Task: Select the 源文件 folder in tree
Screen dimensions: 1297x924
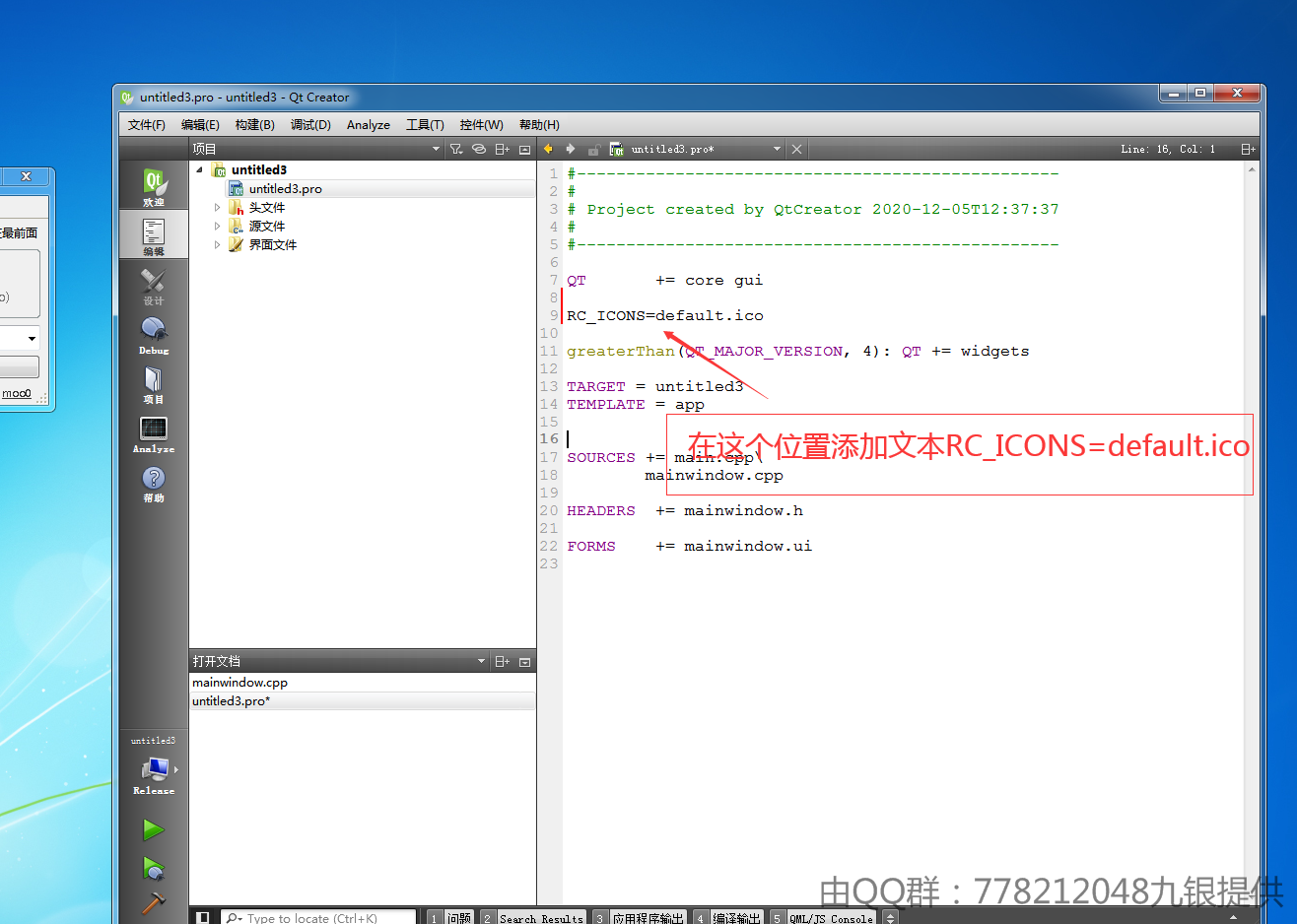Action: (x=266, y=226)
